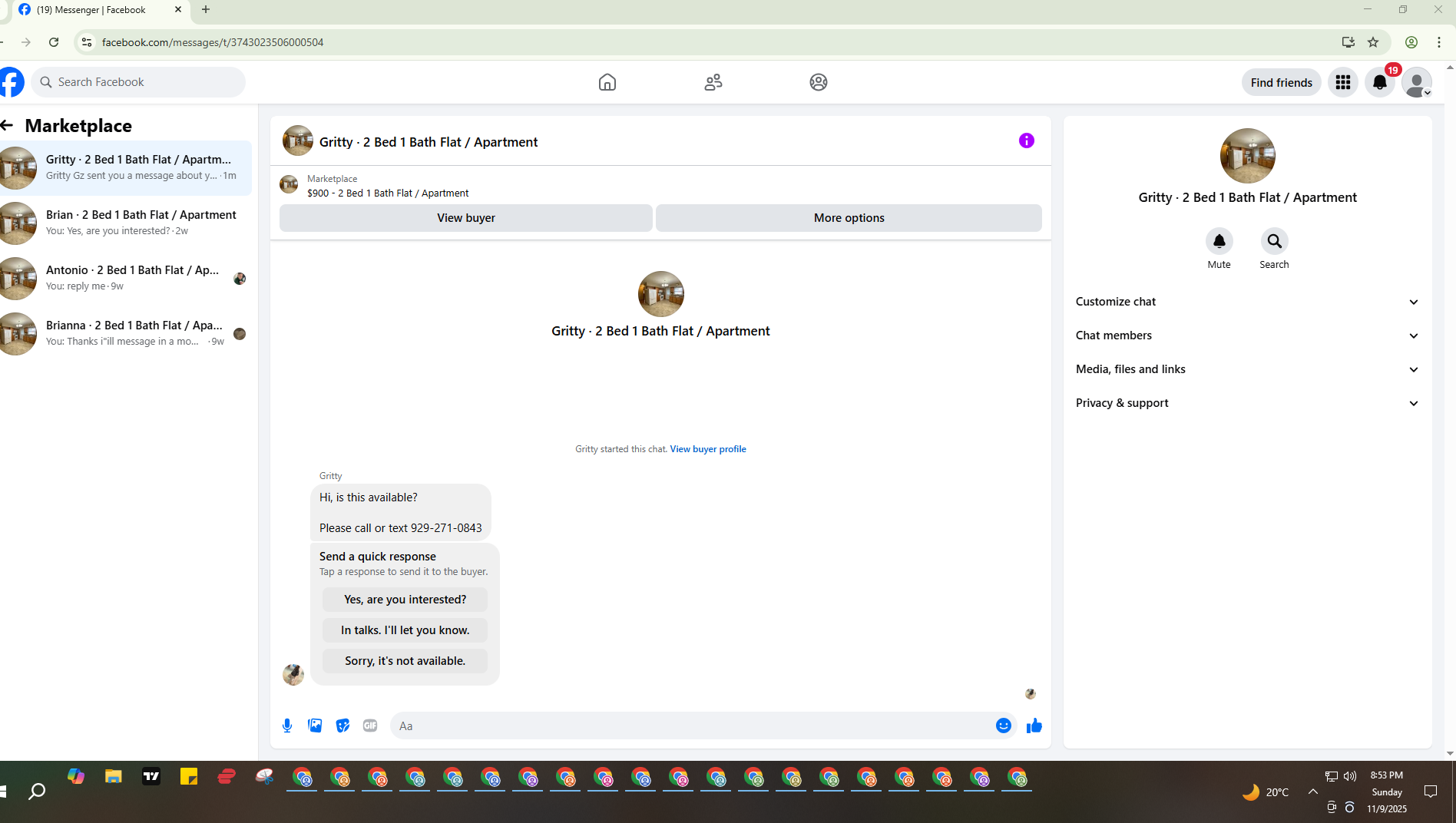Expand Media, files and links section
The image size is (1456, 823).
click(1247, 369)
